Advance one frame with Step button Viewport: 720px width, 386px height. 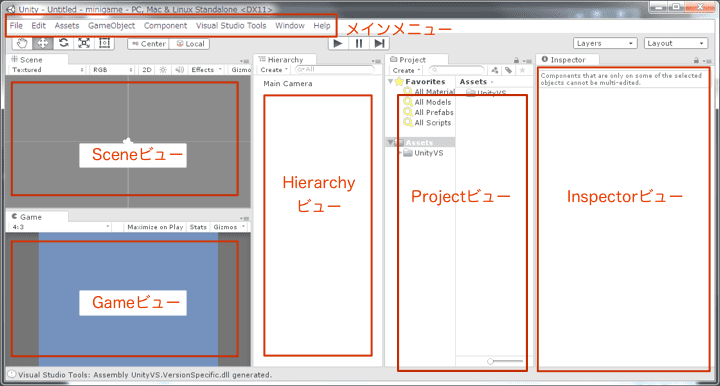tap(379, 43)
